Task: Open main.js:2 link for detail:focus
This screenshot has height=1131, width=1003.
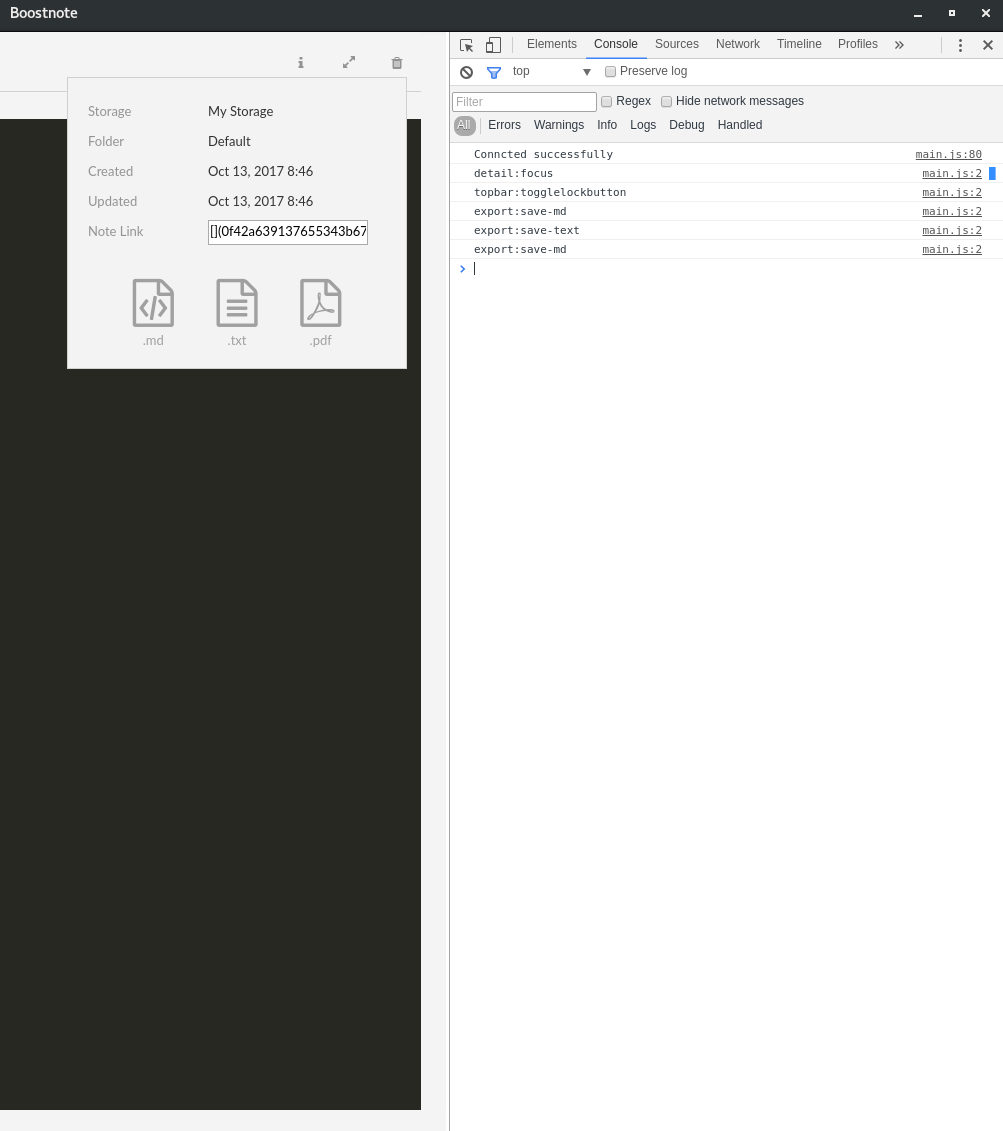Action: [952, 173]
